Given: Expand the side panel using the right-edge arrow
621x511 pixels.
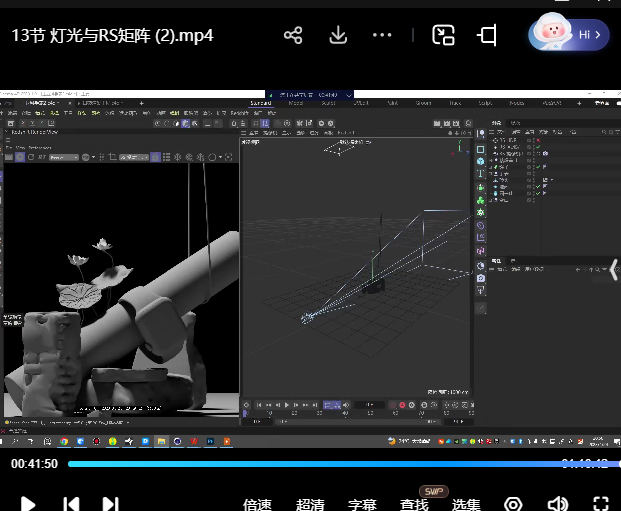Looking at the screenshot, I should pyautogui.click(x=614, y=270).
